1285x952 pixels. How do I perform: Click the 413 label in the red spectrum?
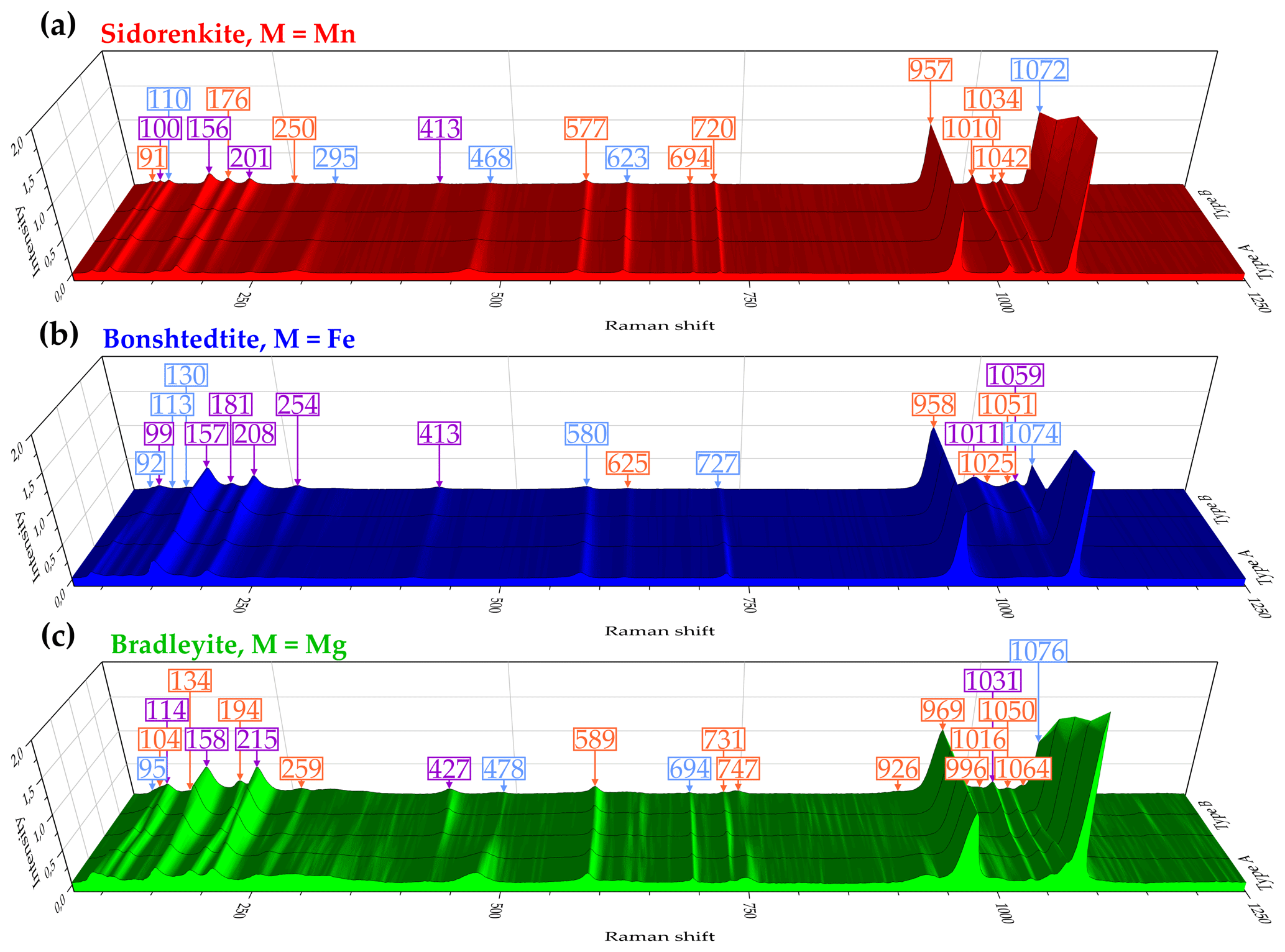[440, 129]
